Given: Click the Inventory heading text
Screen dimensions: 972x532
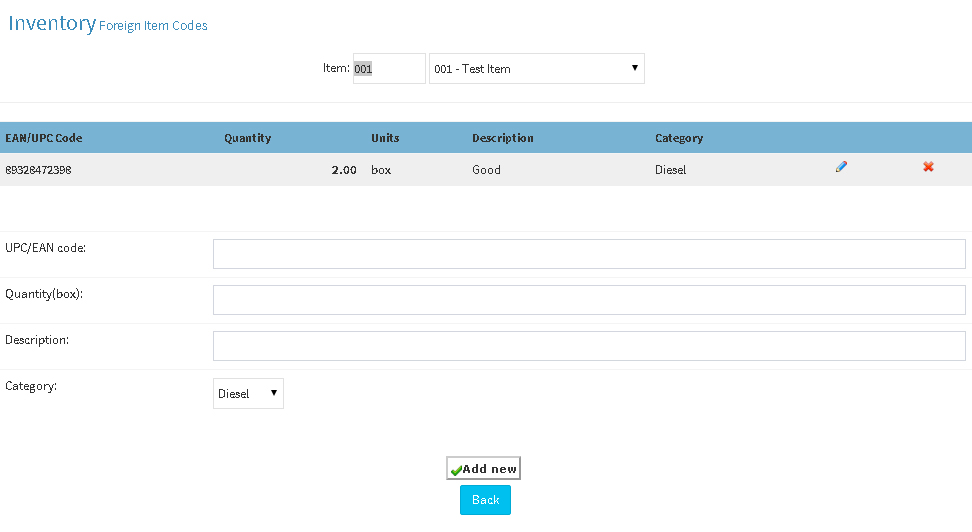Looking at the screenshot, I should (x=52, y=24).
